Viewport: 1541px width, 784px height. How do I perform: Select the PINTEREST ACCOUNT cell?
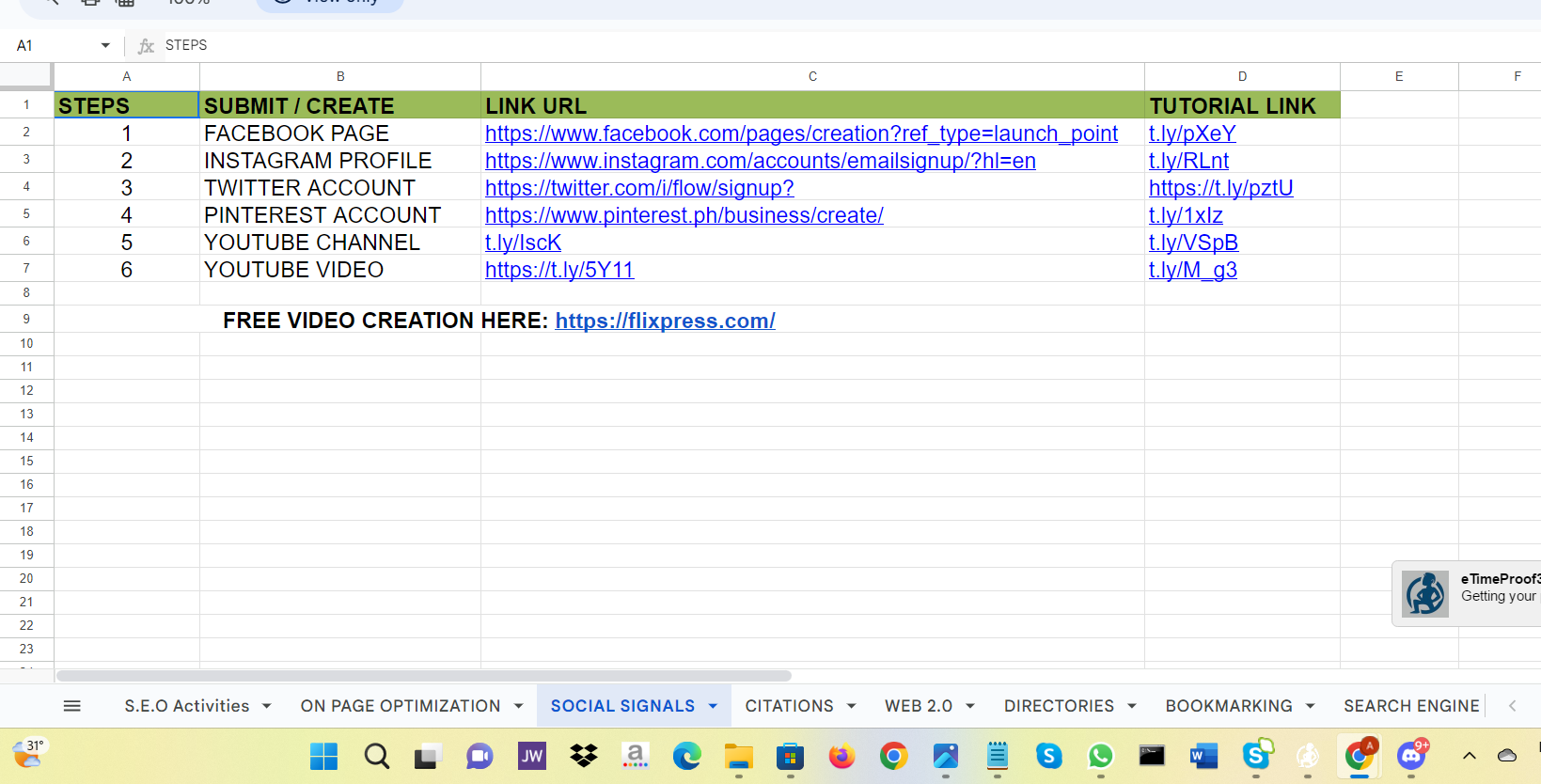tap(340, 214)
